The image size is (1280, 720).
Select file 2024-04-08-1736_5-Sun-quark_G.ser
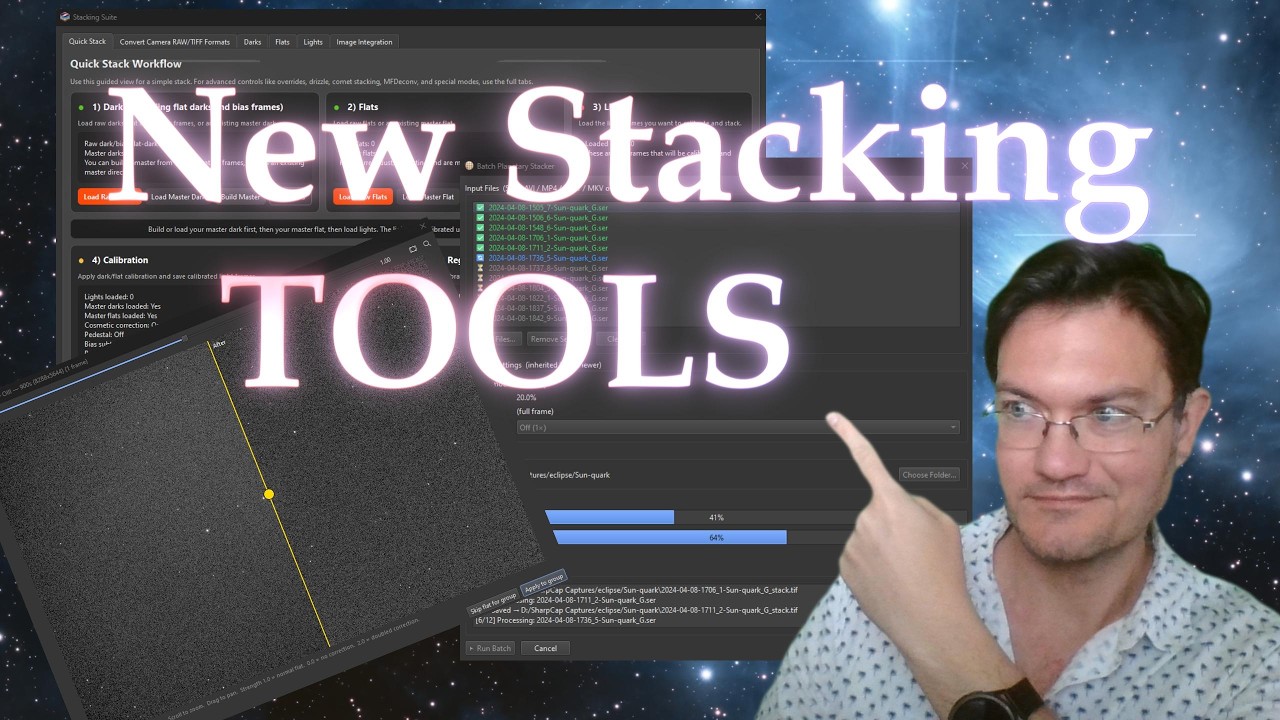[x=548, y=258]
